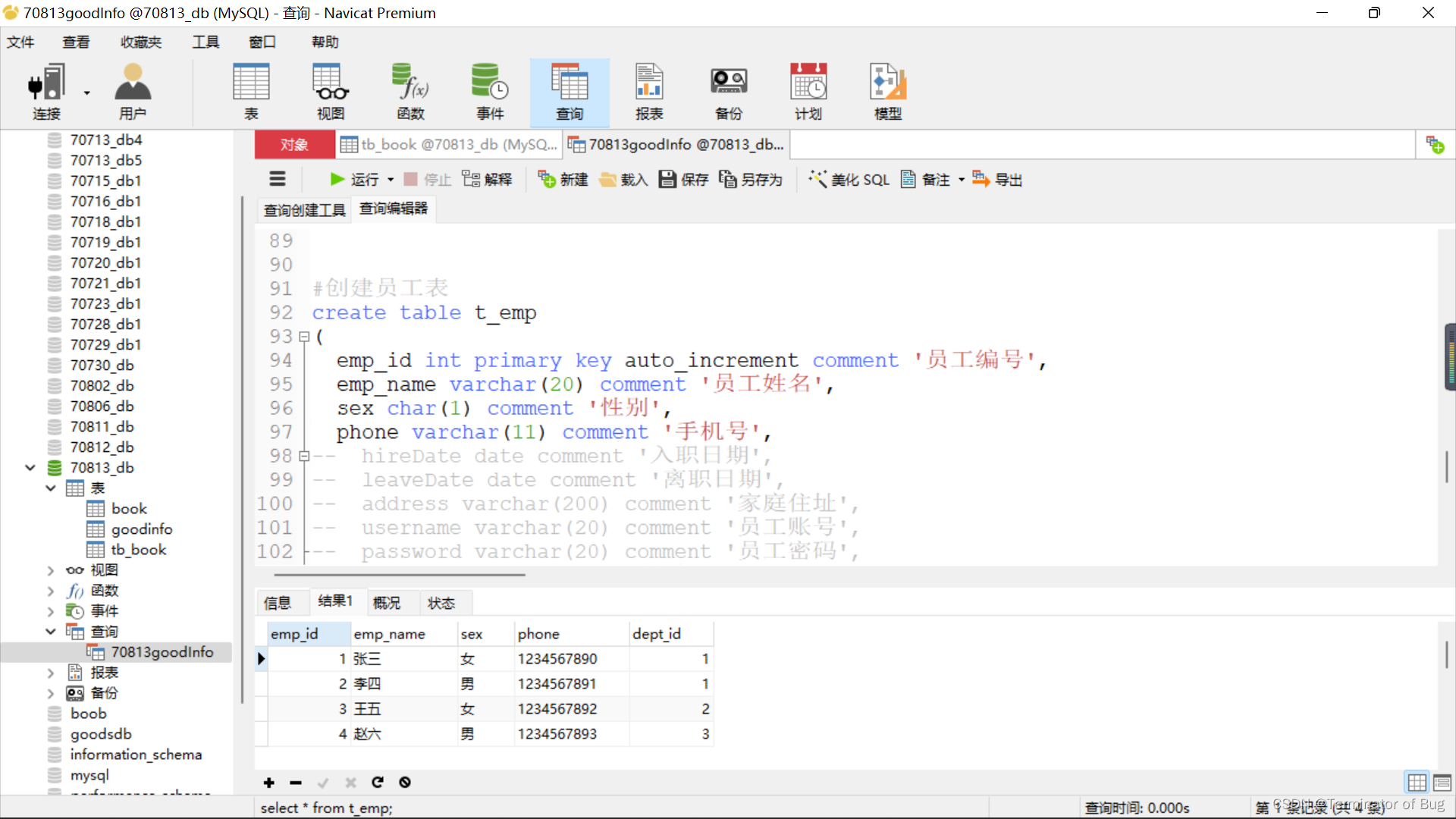Open the Connection (连接) tool
The height and width of the screenshot is (819, 1456).
[x=45, y=92]
